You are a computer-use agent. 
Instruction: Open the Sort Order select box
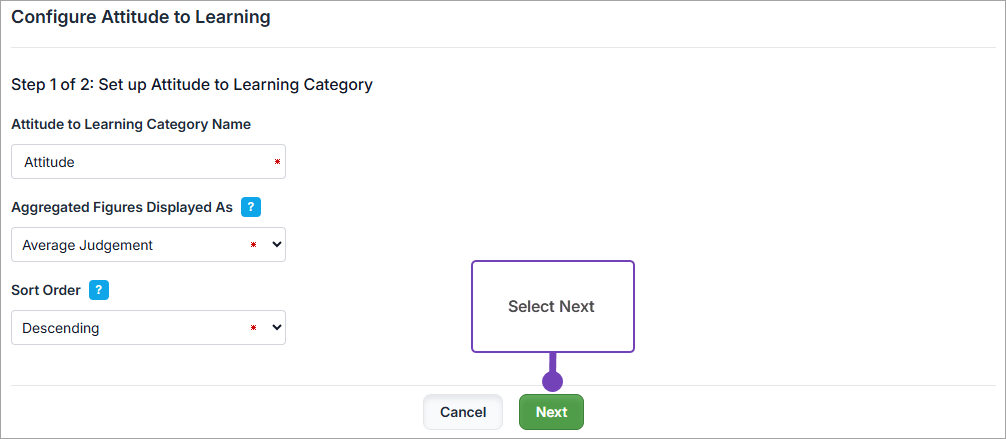click(130, 327)
